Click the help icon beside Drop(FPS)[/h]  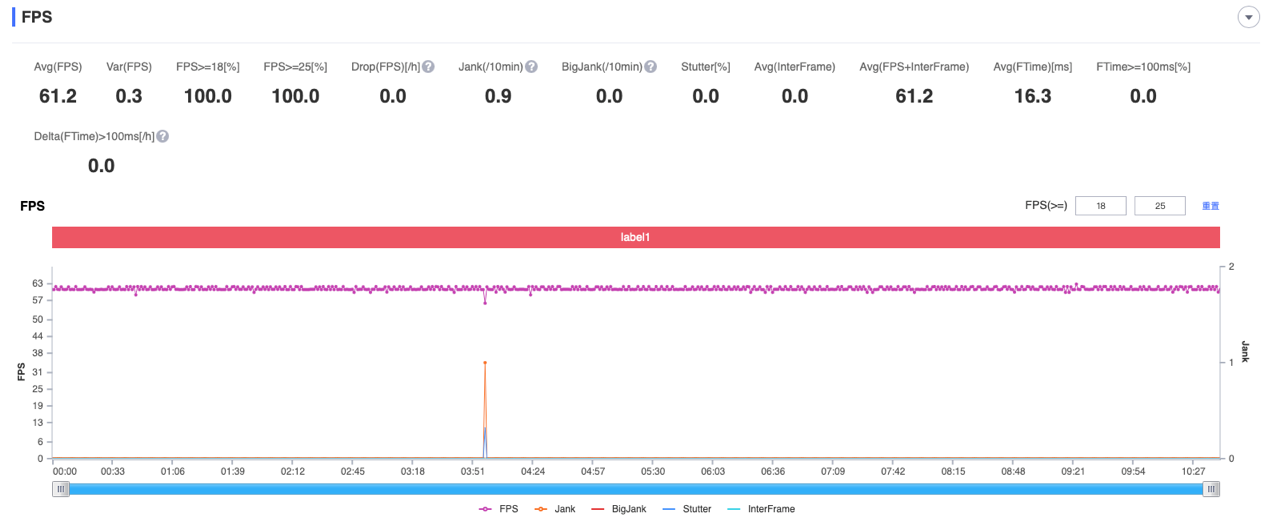click(x=428, y=67)
